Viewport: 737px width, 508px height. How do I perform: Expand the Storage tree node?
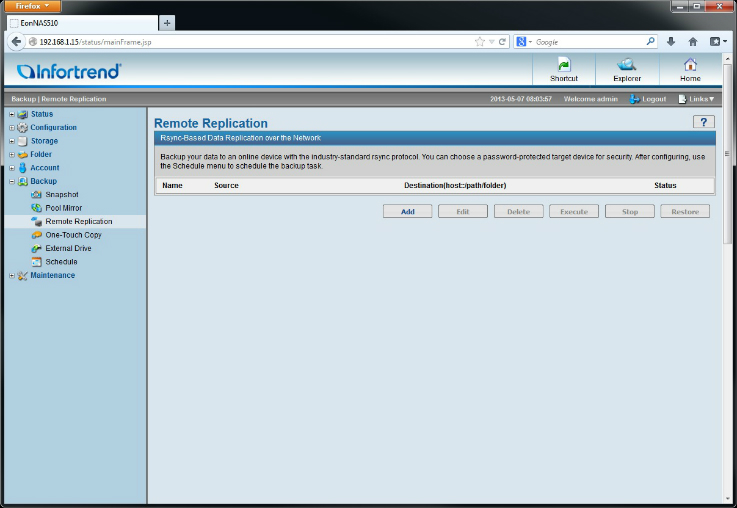(12, 141)
